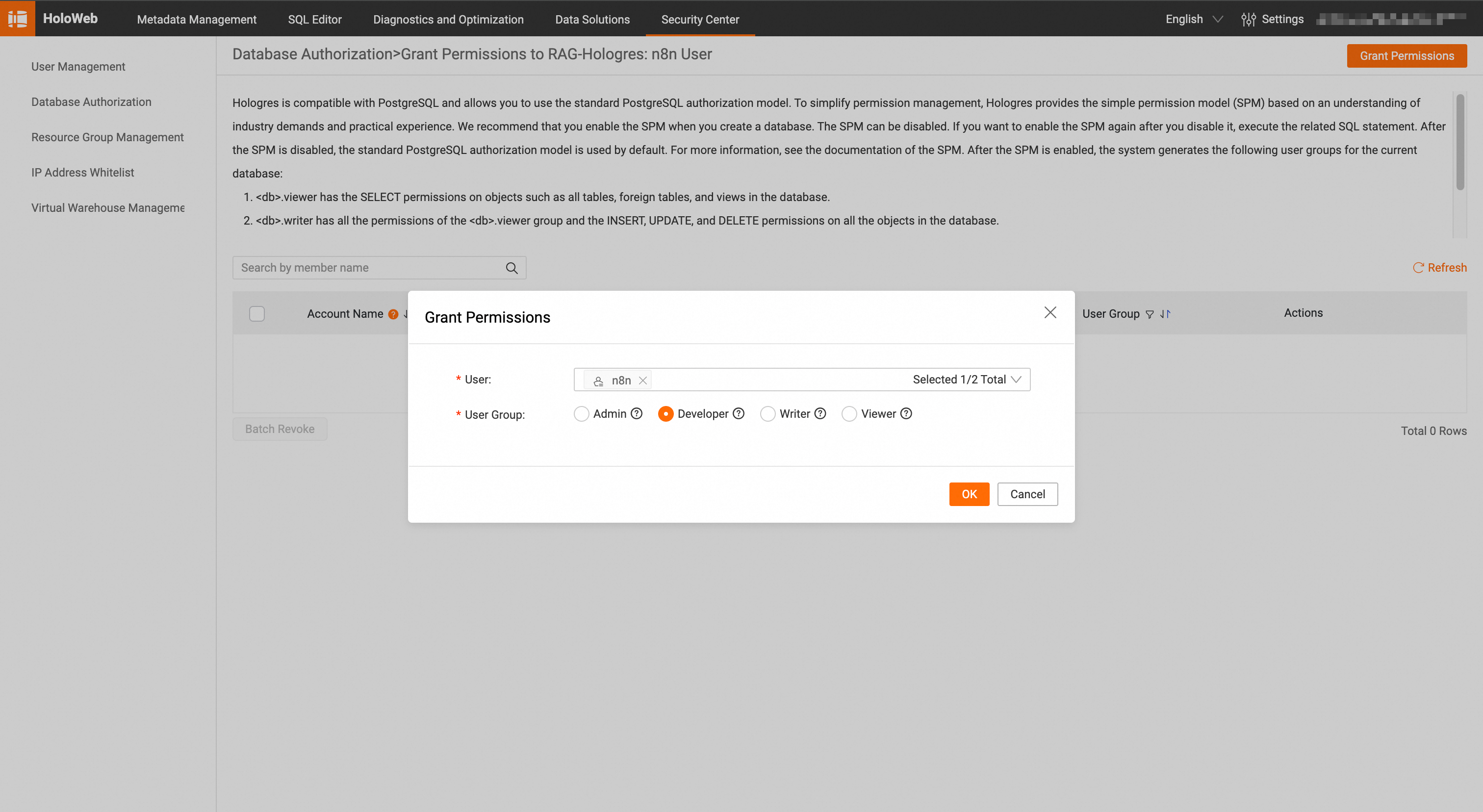The width and height of the screenshot is (1483, 812).
Task: Select the Writer radio button
Action: 767,414
